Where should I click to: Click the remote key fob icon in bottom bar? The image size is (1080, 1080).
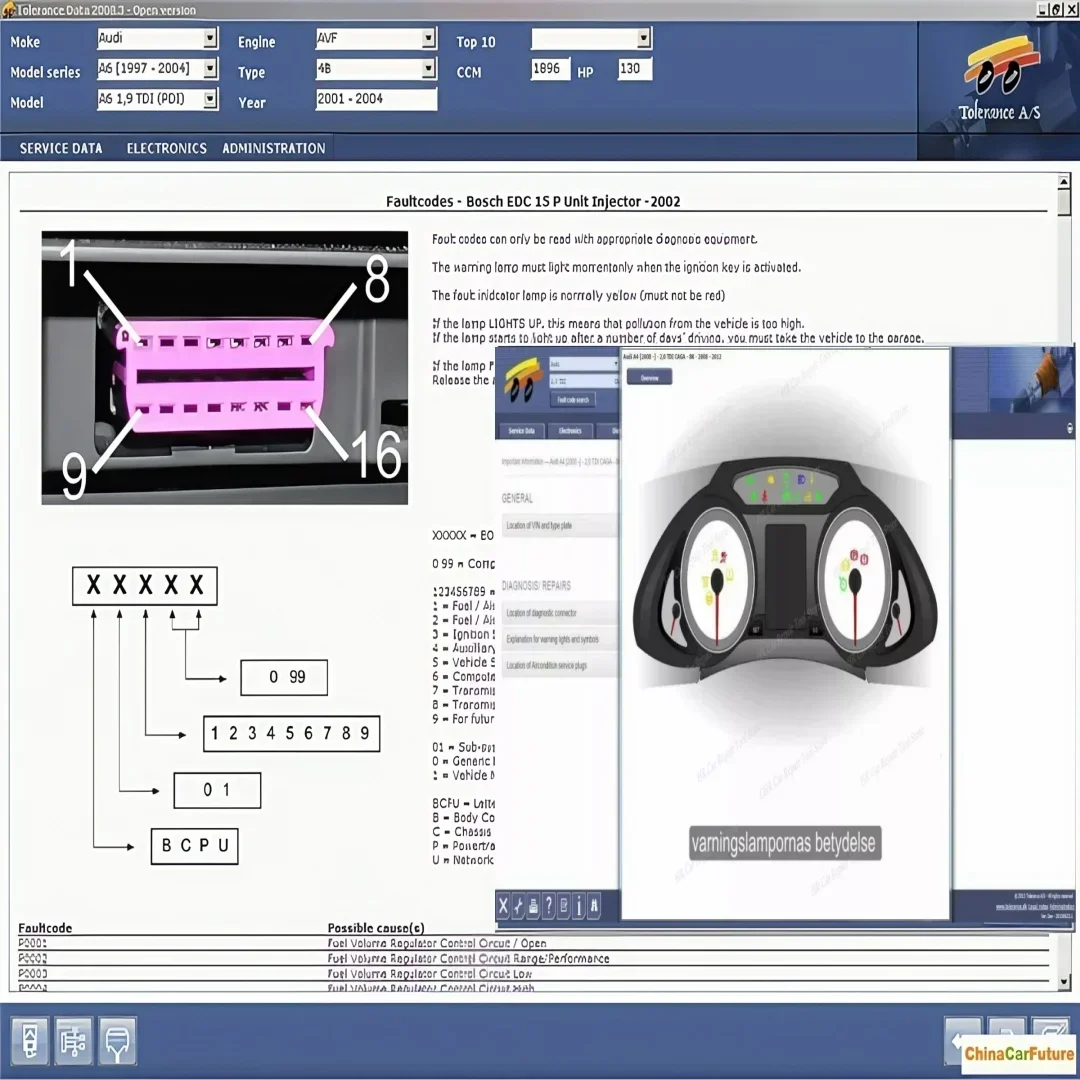point(30,1040)
